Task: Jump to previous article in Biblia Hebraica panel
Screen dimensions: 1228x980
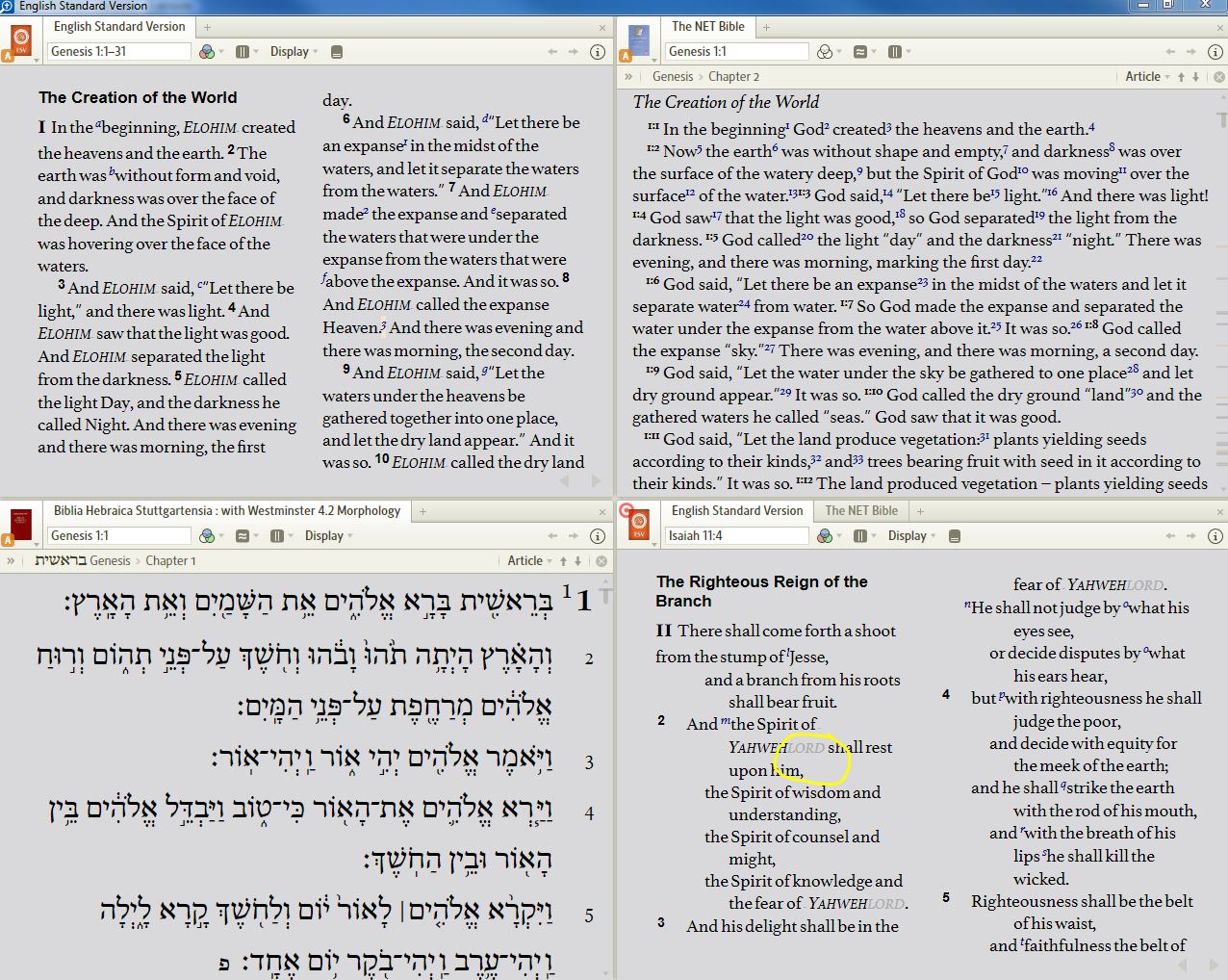Action: [563, 561]
